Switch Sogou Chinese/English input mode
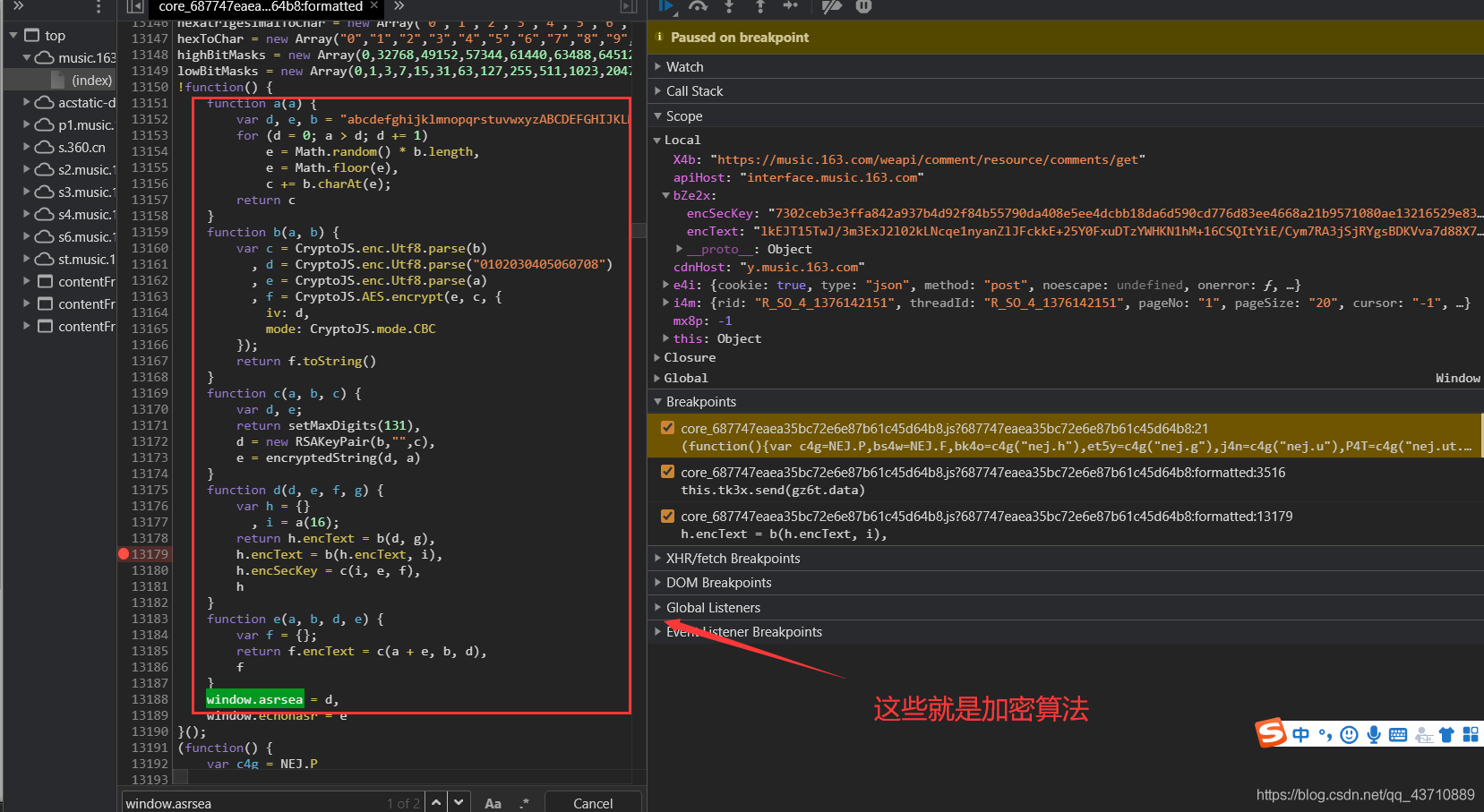1484x812 pixels. tap(1300, 735)
